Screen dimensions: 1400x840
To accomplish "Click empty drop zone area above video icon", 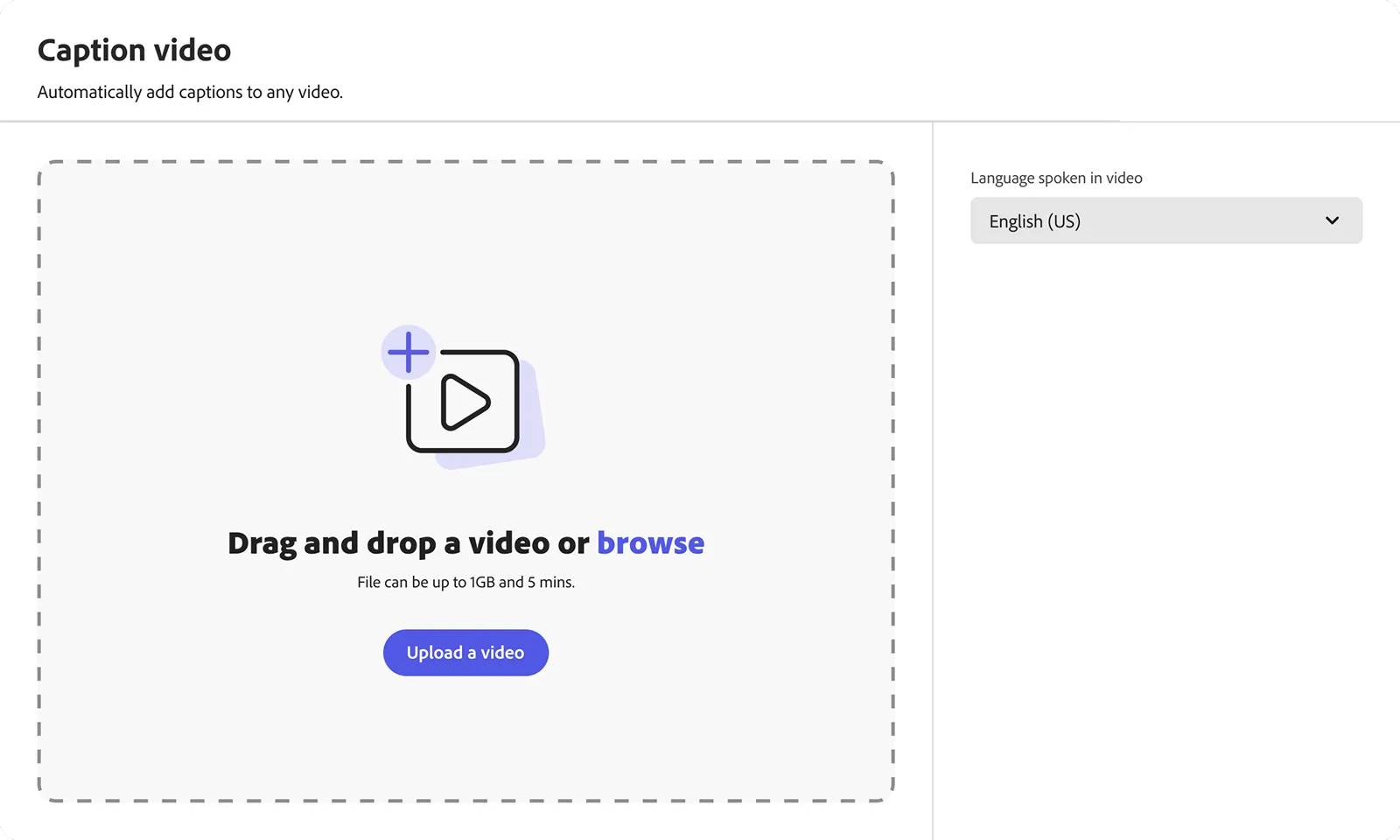I will 465,245.
